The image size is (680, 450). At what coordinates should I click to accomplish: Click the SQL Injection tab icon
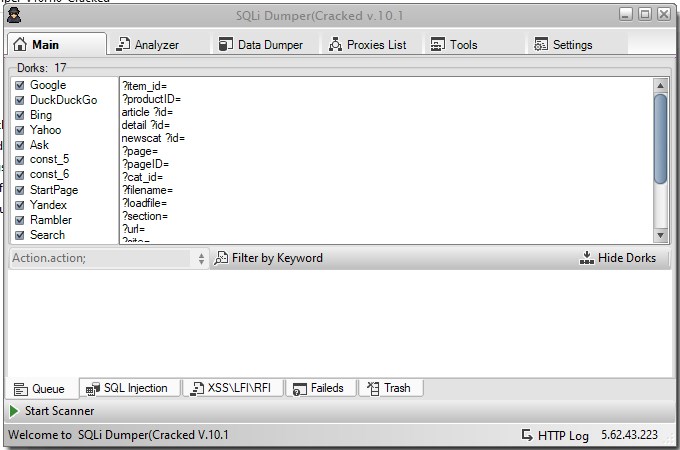[93, 388]
